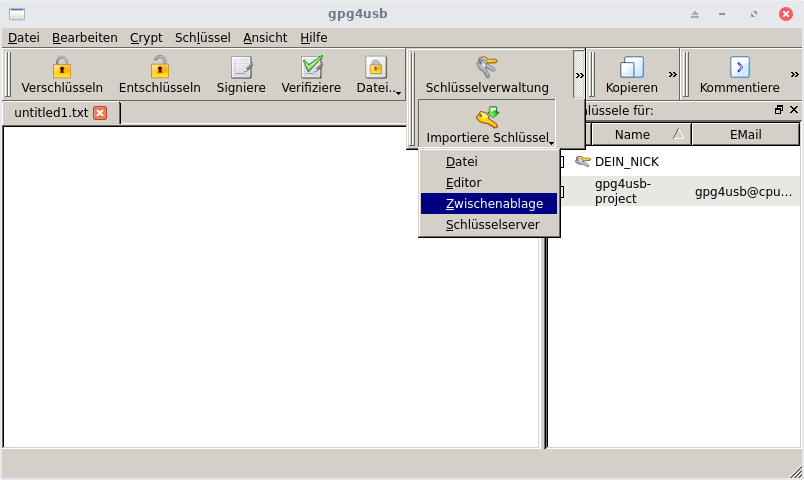Image resolution: width=804 pixels, height=480 pixels.
Task: Open the Ansicht menu
Action: pos(265,38)
